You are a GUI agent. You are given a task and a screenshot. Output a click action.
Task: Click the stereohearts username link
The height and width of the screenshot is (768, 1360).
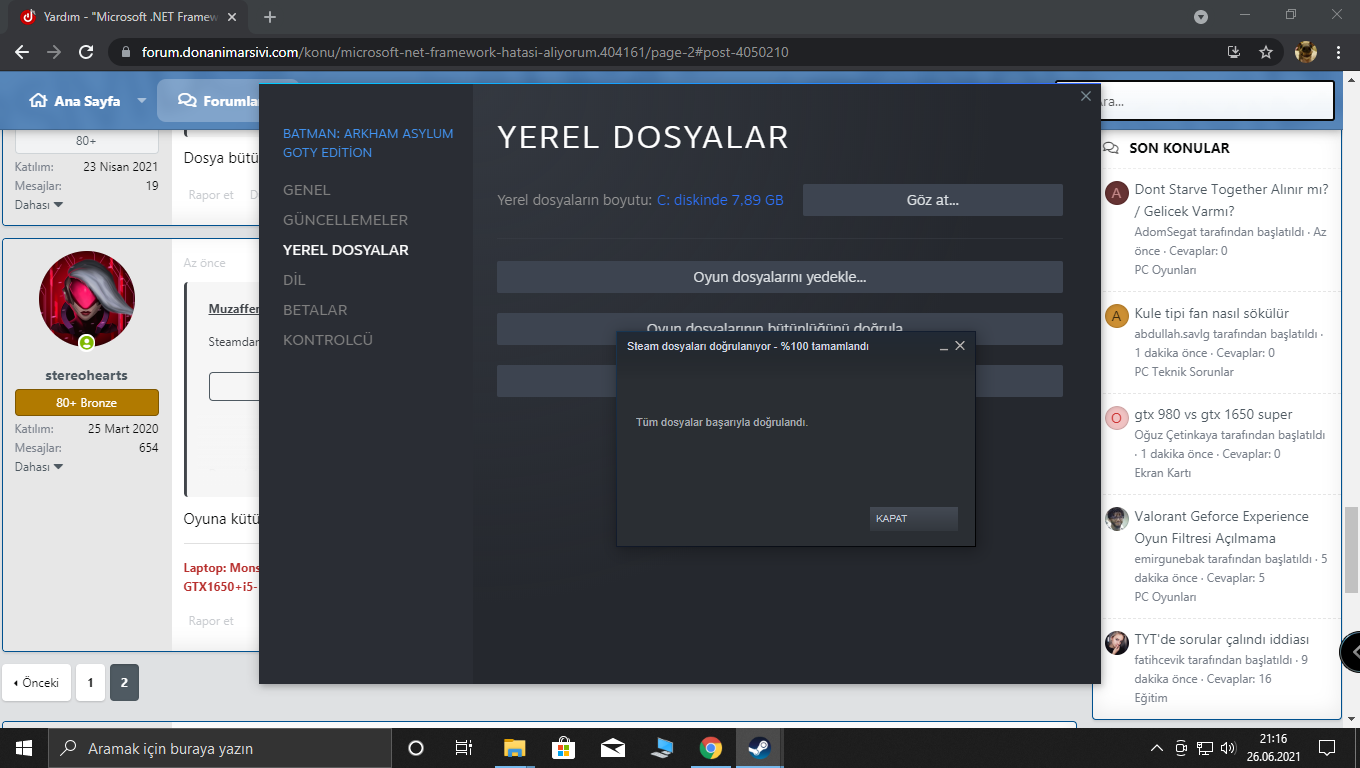pyautogui.click(x=87, y=375)
